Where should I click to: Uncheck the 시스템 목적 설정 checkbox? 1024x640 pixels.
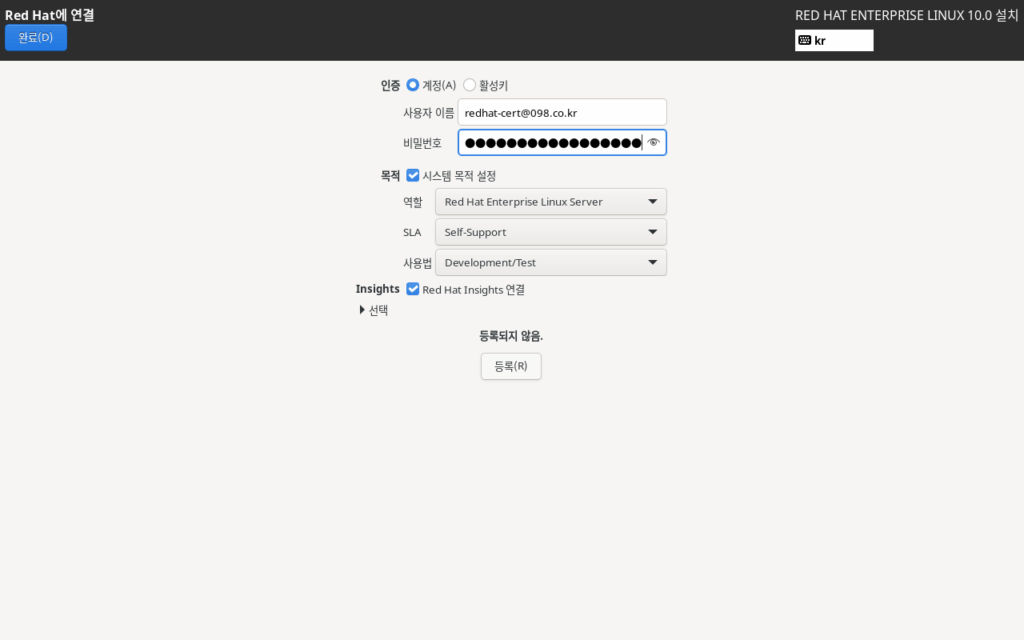tap(413, 176)
